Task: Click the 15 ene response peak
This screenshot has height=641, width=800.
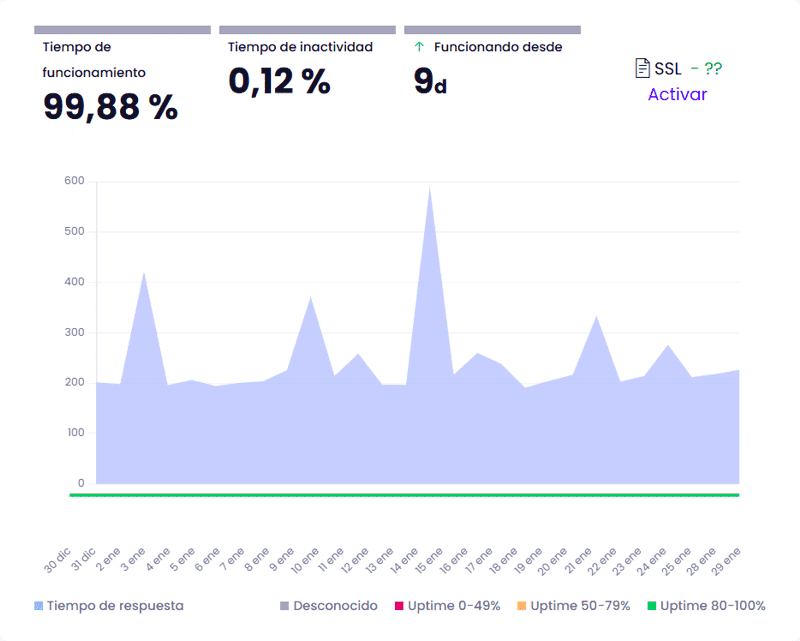Action: coord(430,187)
